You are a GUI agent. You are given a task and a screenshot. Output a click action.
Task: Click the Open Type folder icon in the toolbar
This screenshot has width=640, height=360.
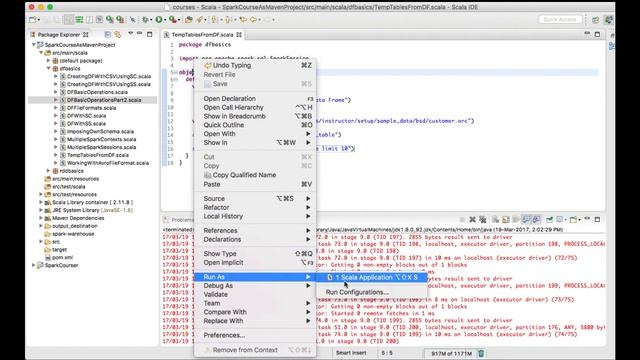tap(189, 20)
